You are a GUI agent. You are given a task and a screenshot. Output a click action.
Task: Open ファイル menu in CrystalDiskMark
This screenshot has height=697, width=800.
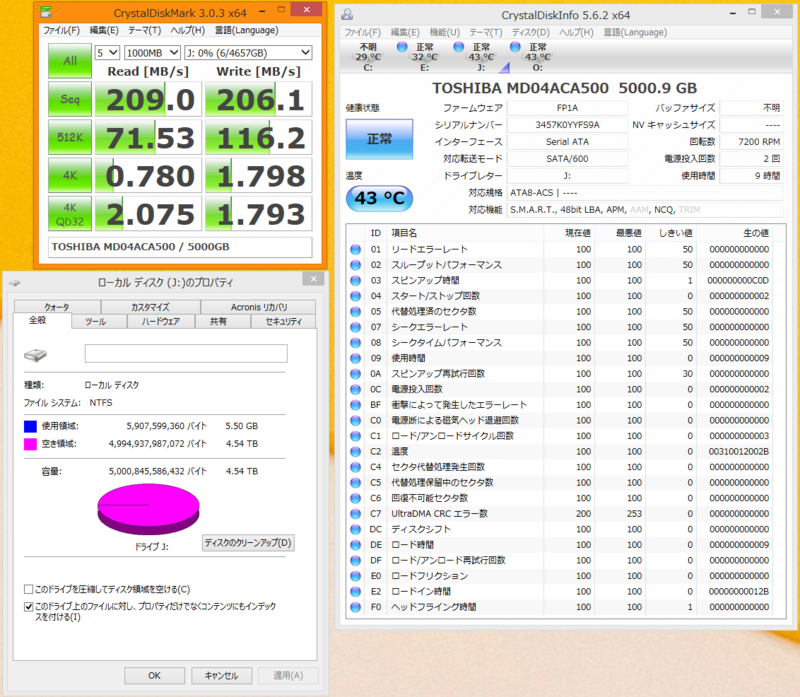point(61,30)
